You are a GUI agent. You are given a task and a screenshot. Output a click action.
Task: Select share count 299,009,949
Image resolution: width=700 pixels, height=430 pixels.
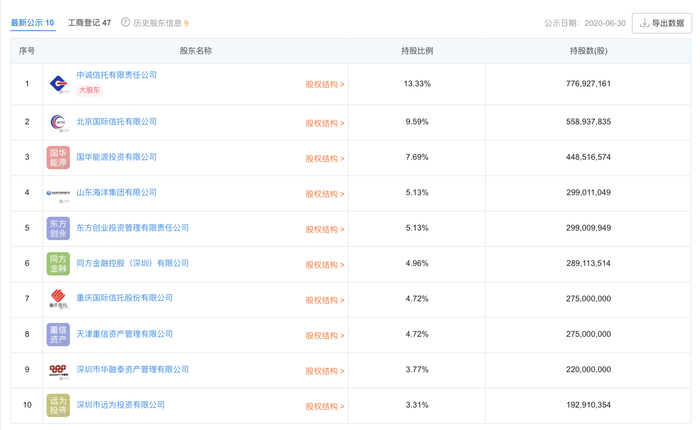(x=588, y=228)
